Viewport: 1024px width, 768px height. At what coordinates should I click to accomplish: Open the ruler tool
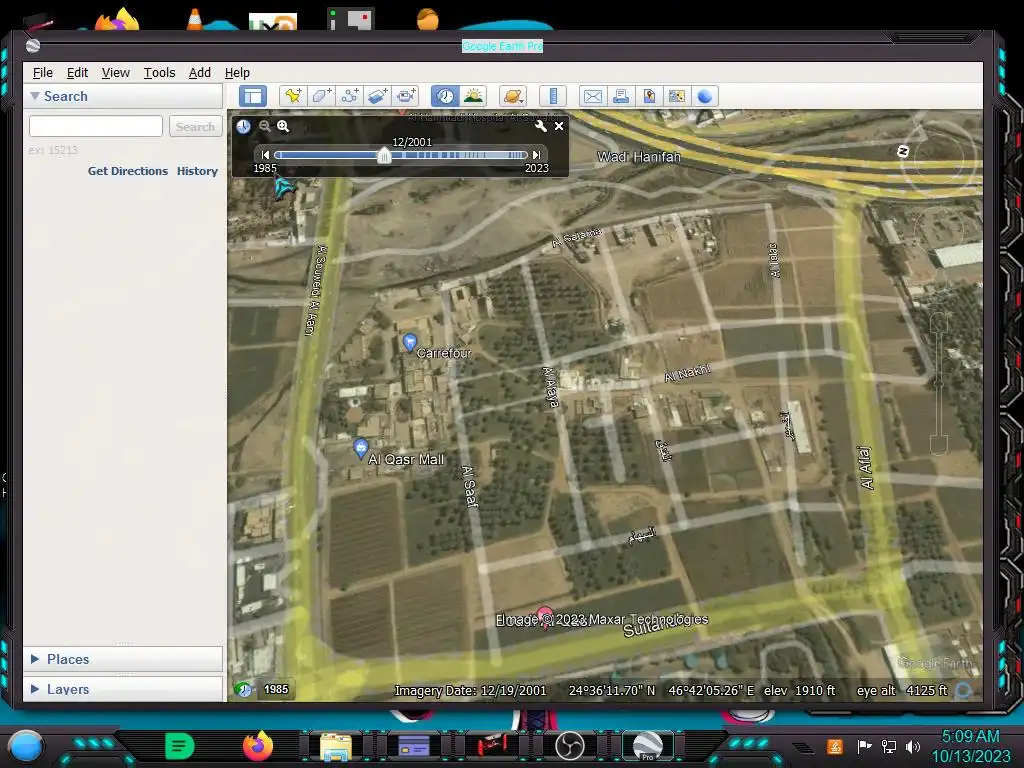pos(552,96)
